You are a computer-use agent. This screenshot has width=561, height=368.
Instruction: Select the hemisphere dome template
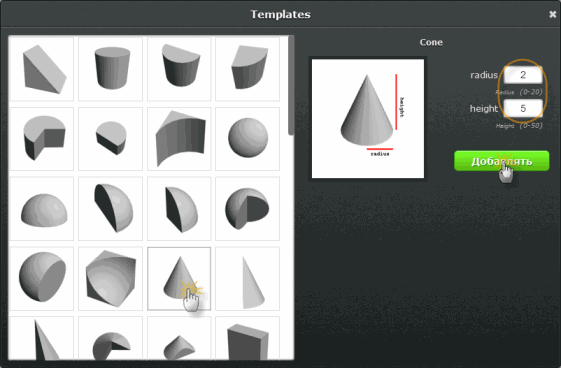coord(42,208)
